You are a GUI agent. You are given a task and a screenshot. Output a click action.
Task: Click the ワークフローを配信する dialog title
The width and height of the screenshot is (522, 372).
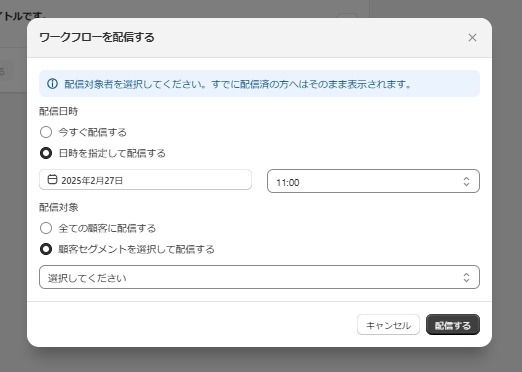[x=97, y=37]
